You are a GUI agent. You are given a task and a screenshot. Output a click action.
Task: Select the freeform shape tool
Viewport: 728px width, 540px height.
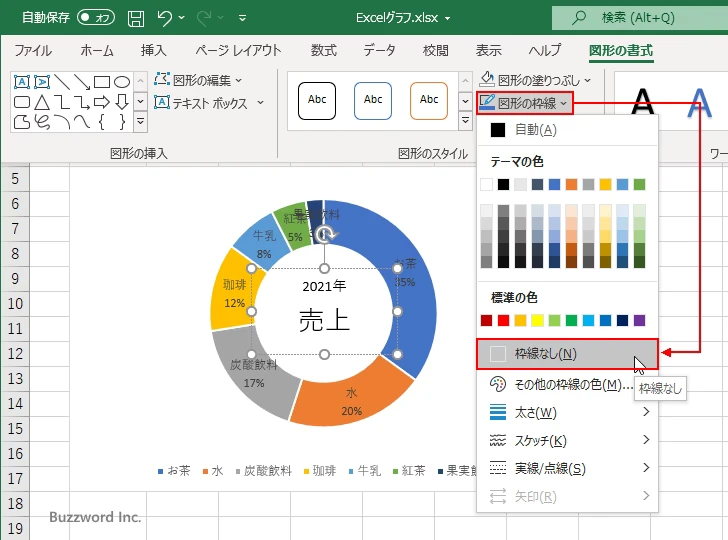22,122
